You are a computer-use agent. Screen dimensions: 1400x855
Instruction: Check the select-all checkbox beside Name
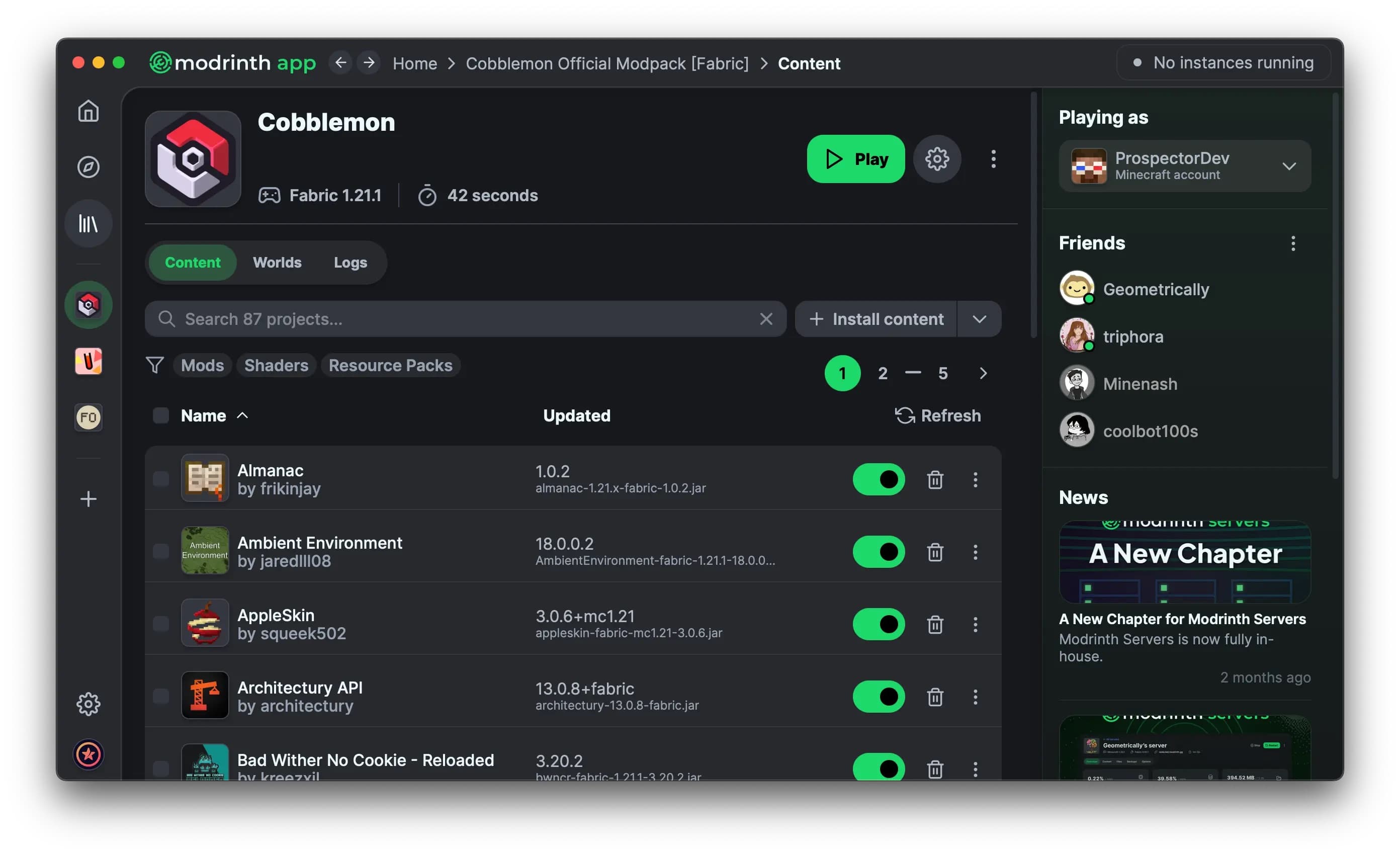tap(161, 416)
